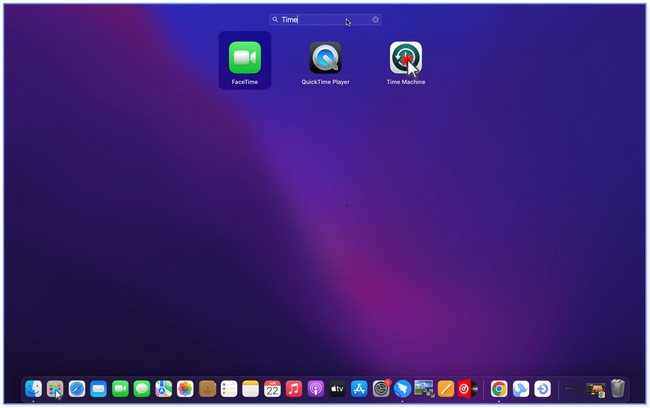Clear the Launchpad search field text
Viewport: 650px width, 408px height.
(x=375, y=19)
